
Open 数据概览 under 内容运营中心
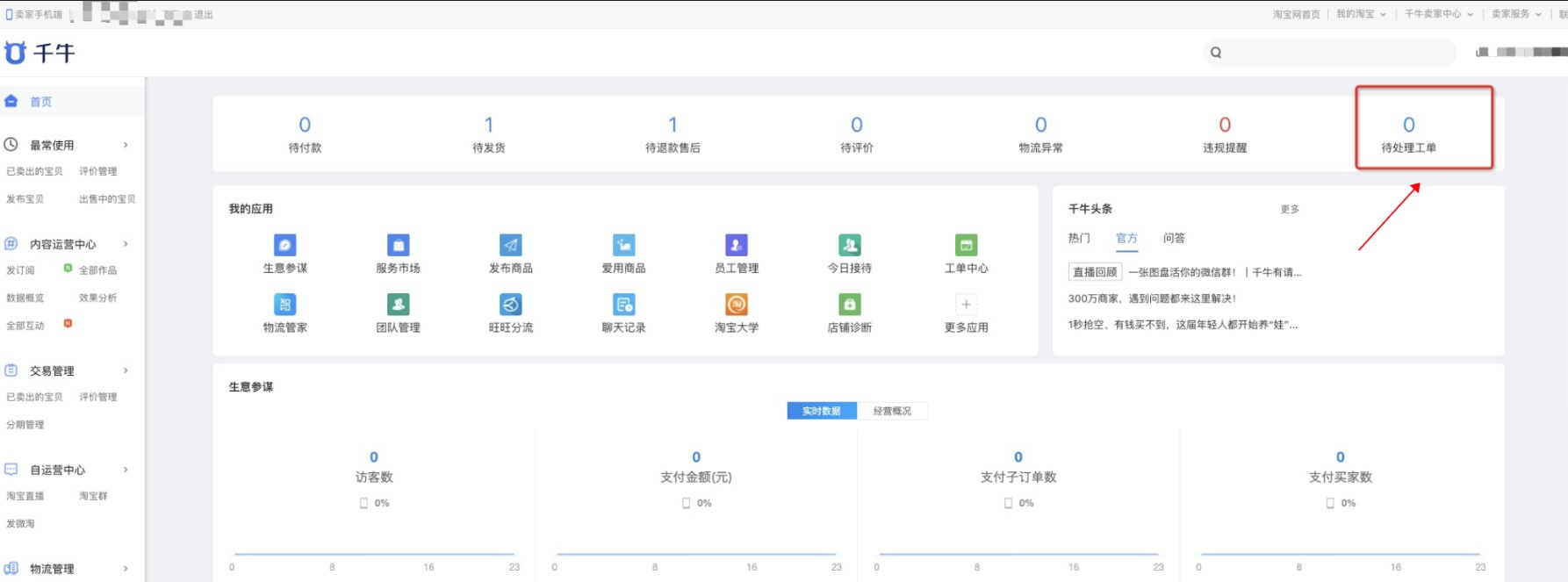click(25, 298)
